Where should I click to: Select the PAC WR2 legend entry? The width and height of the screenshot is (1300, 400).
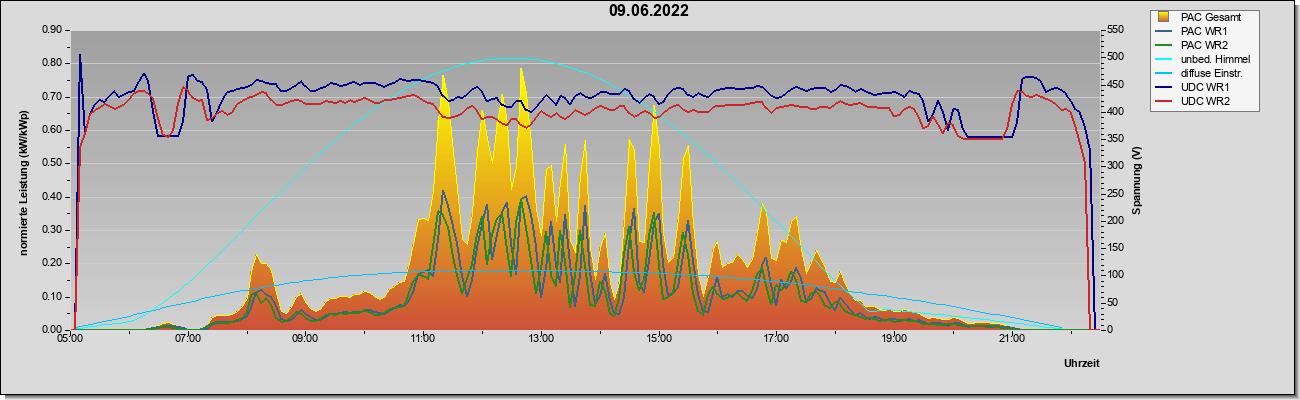[1205, 45]
